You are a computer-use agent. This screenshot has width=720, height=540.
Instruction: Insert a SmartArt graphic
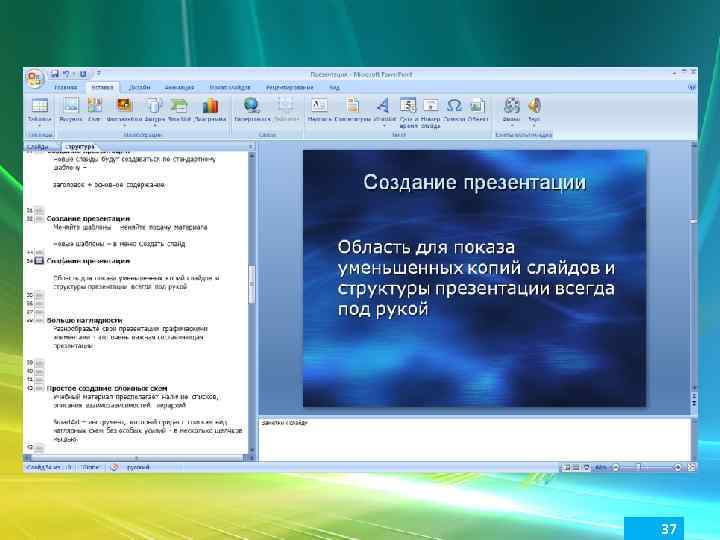point(179,105)
